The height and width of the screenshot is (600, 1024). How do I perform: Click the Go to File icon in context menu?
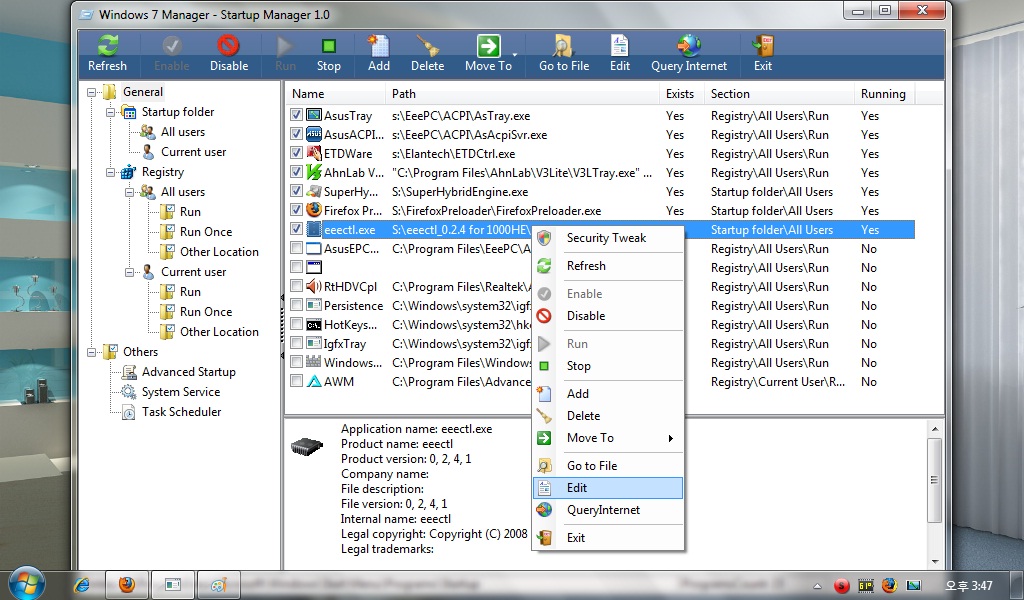click(544, 466)
